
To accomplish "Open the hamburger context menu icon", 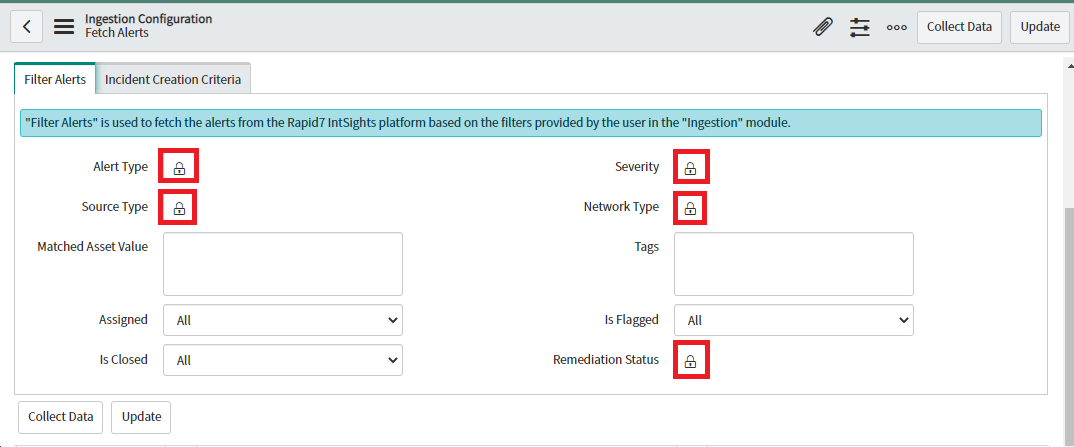I will [x=64, y=27].
